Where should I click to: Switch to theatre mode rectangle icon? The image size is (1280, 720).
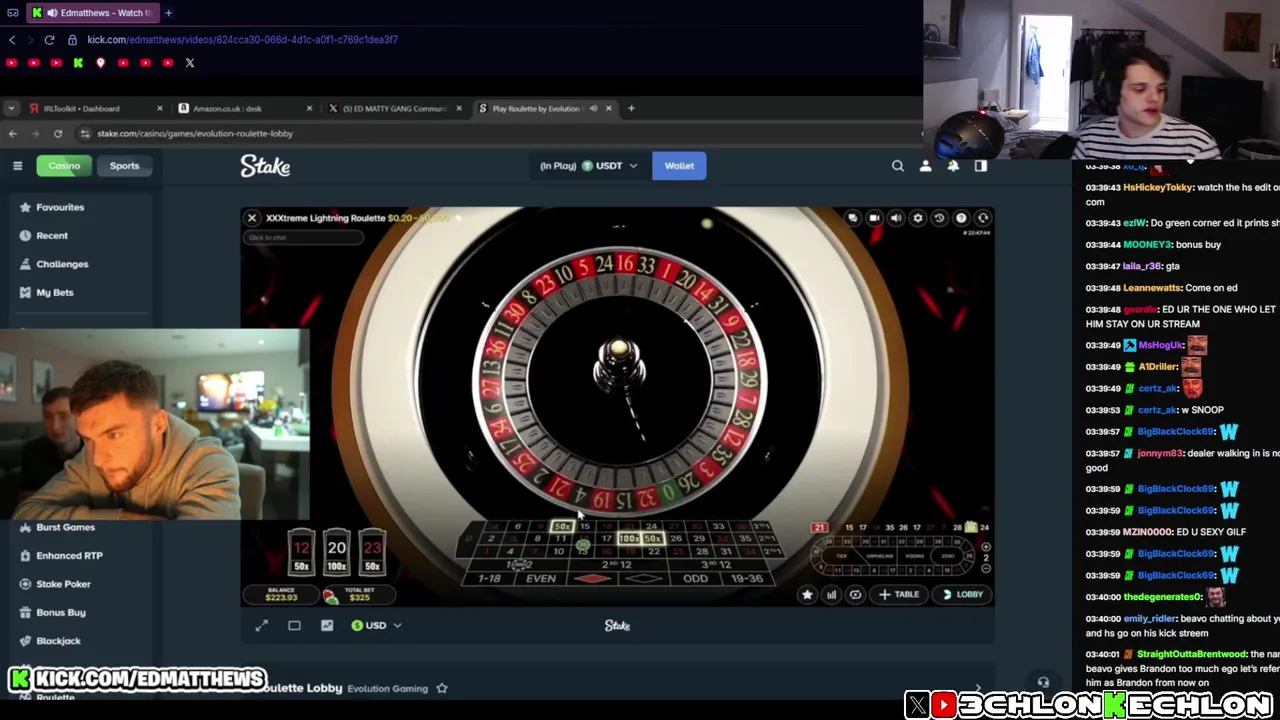pyautogui.click(x=294, y=626)
